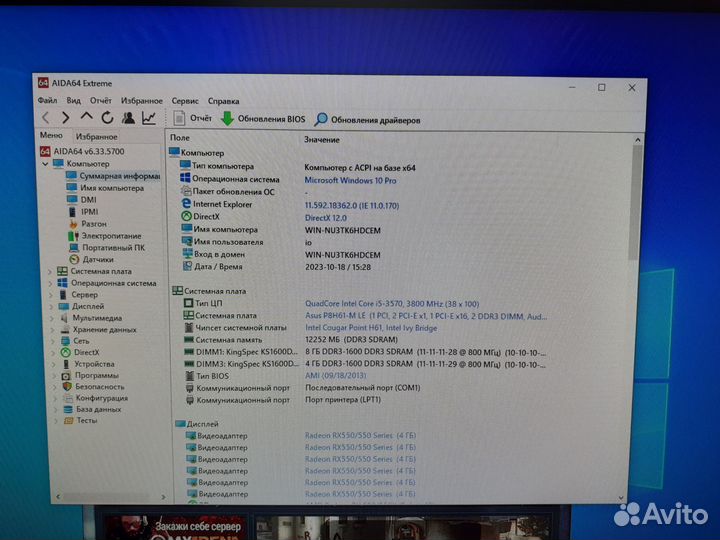Select the Электропитание battery icon
Image resolution: width=720 pixels, height=540 pixels.
(x=73, y=236)
